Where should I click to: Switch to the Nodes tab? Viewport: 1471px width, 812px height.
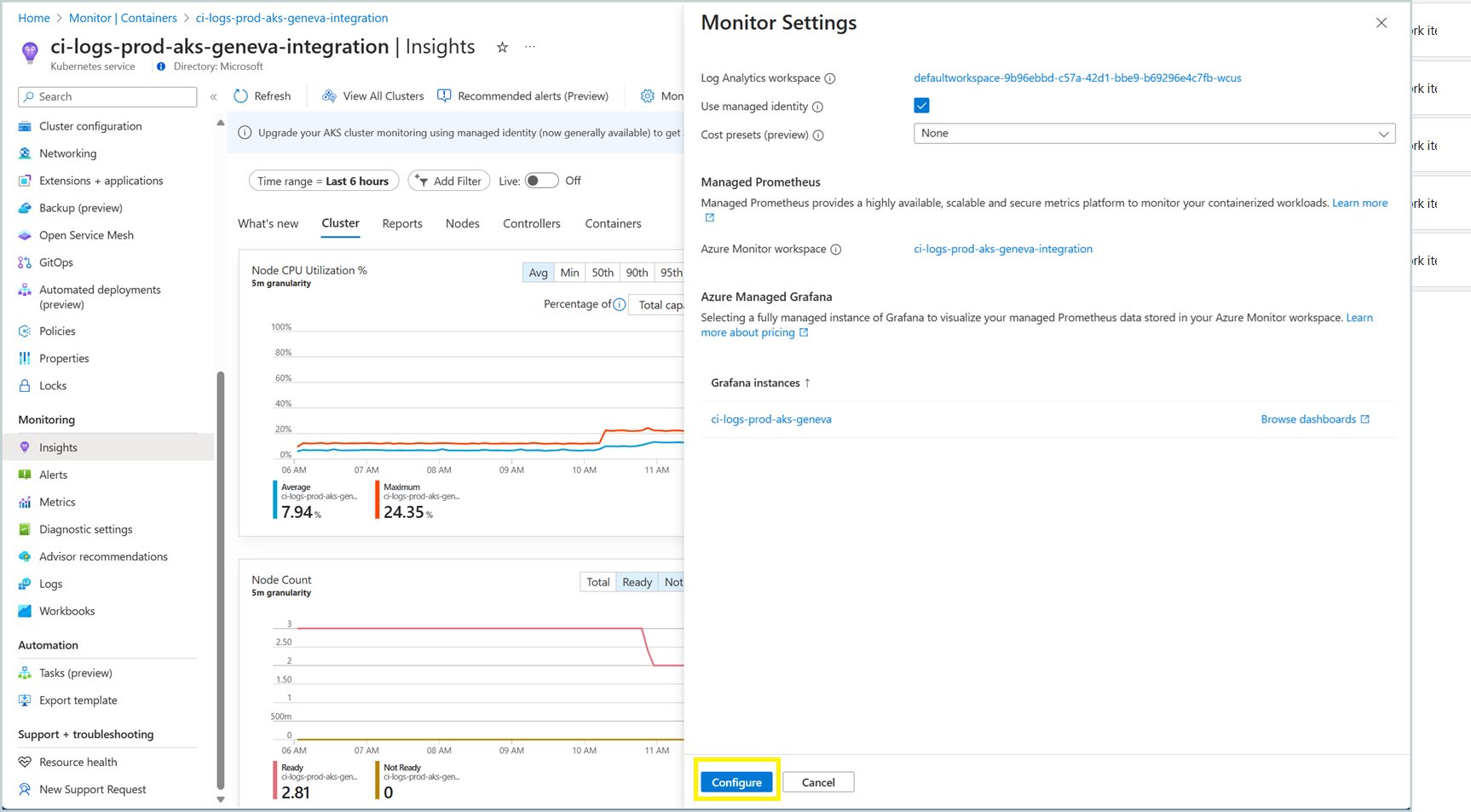coord(462,223)
